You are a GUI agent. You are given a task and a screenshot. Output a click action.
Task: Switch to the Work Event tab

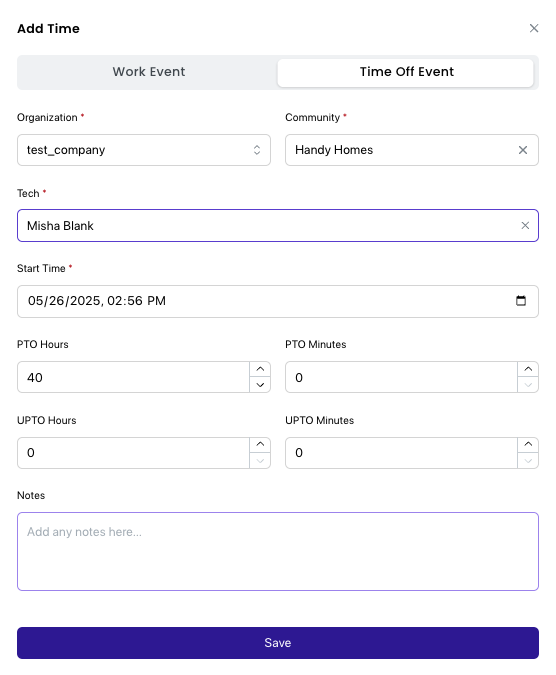pos(148,72)
